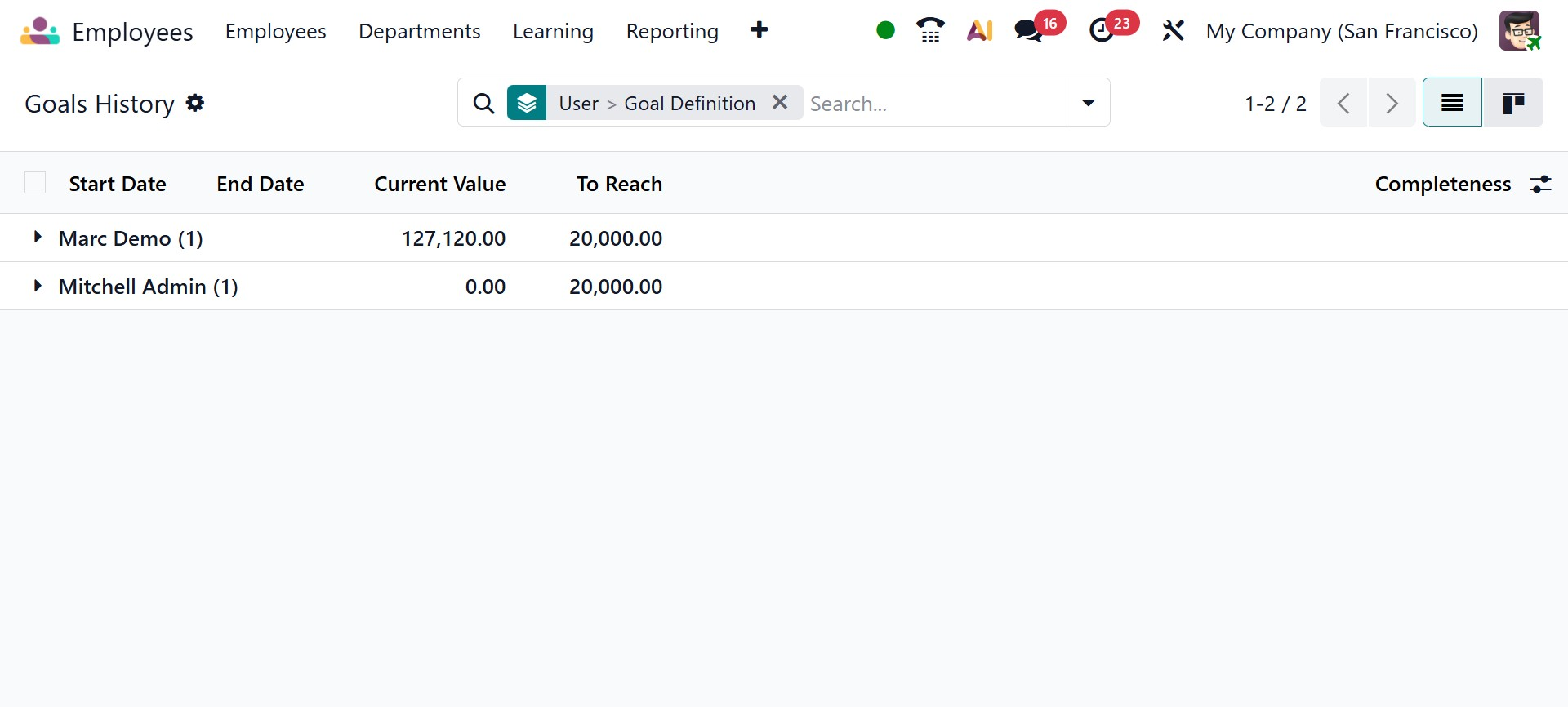
Task: Open the VoIP phone dialer icon
Action: (930, 31)
